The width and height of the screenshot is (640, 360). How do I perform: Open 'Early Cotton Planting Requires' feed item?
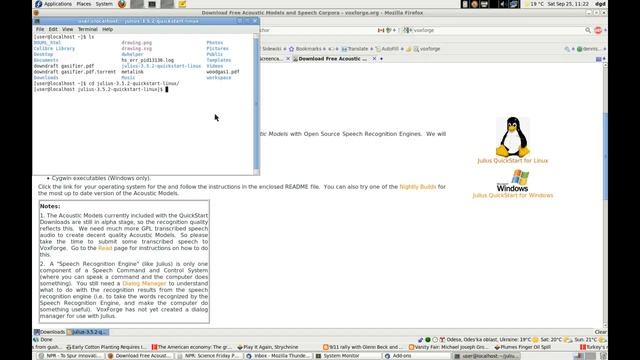coord(106,347)
